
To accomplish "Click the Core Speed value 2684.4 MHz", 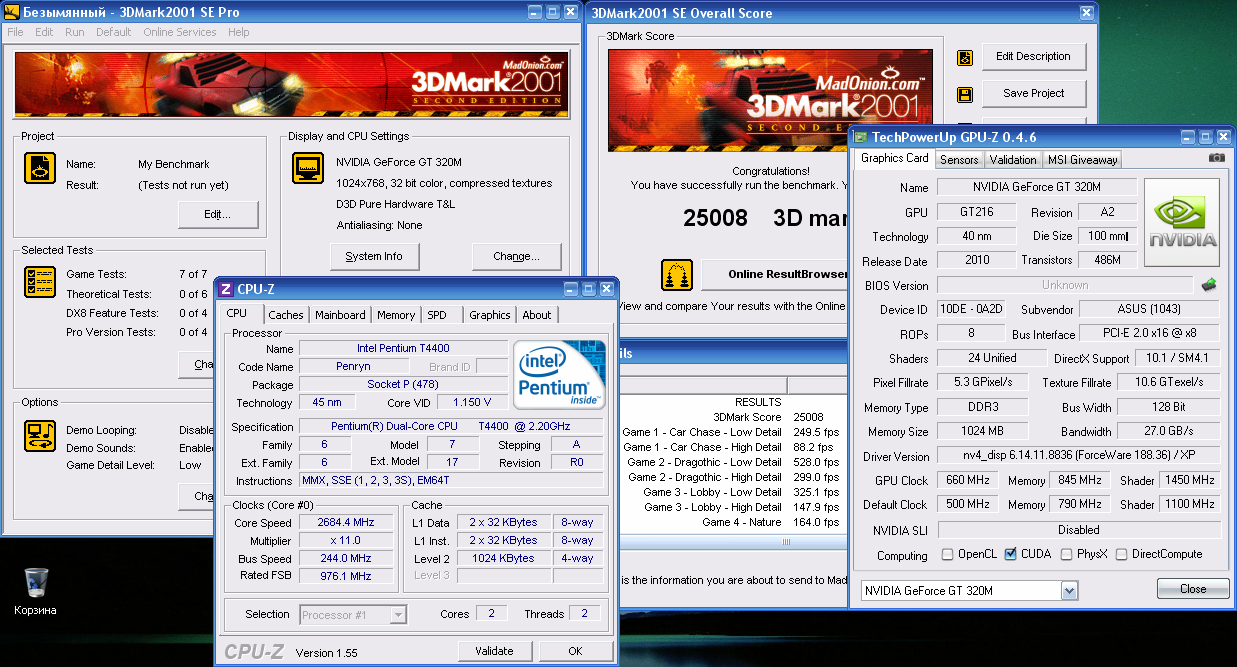I will click(x=346, y=523).
